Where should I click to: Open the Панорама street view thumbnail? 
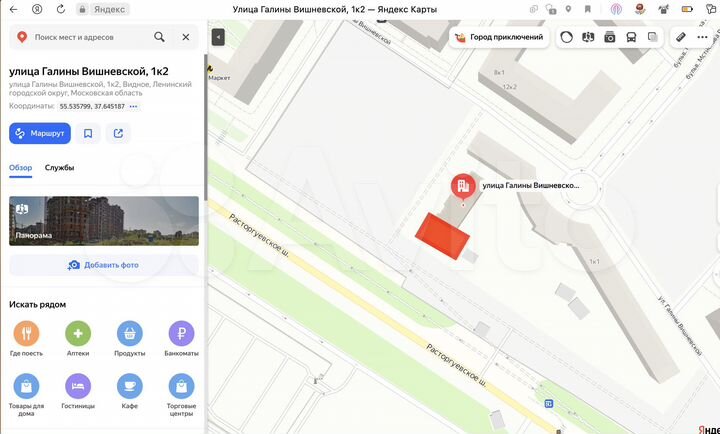pos(104,221)
